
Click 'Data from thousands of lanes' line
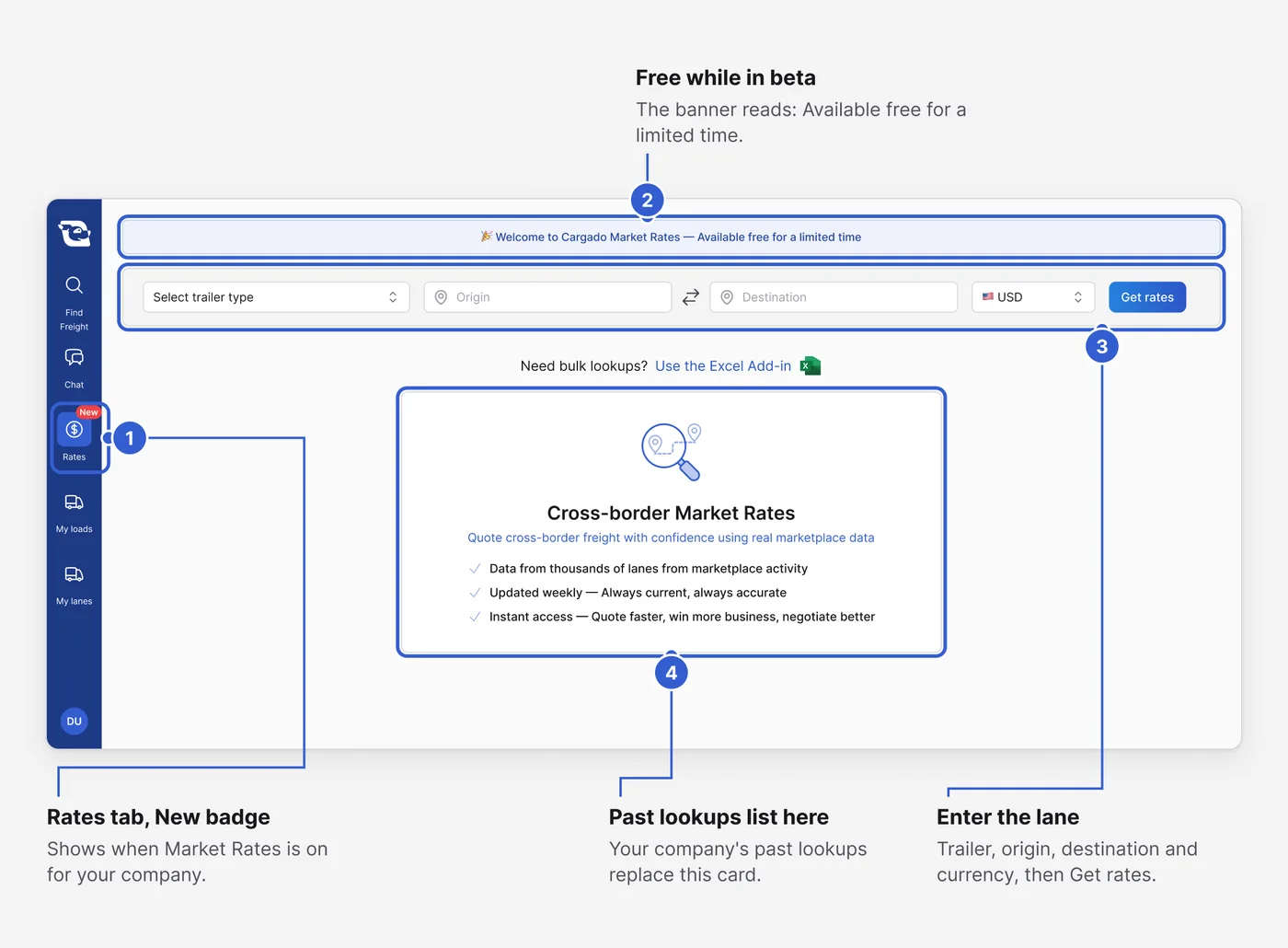tap(649, 569)
